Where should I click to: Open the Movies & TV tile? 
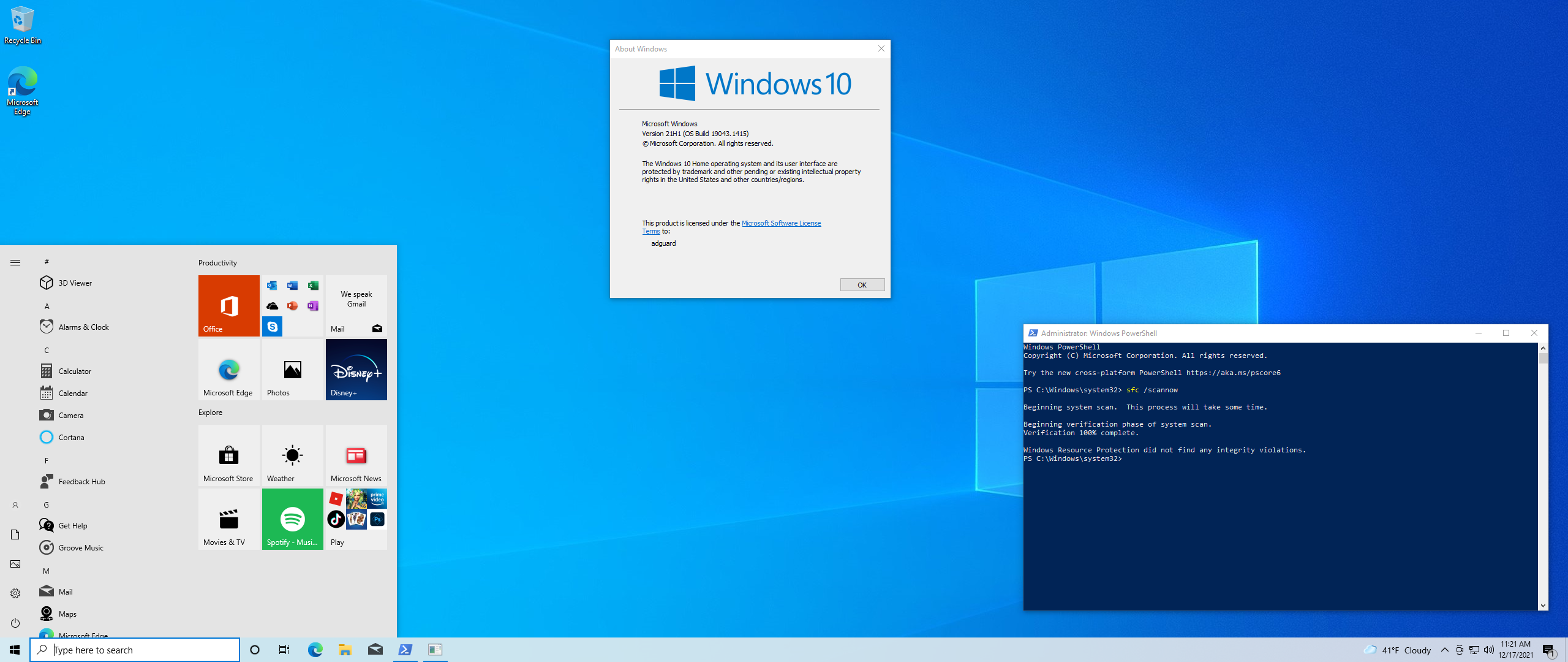point(228,519)
